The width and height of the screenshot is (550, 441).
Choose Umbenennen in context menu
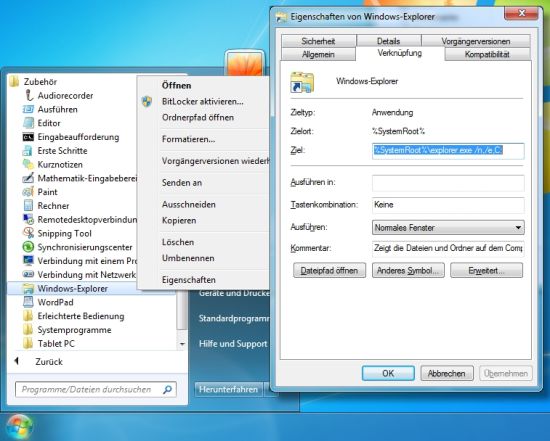coord(188,258)
